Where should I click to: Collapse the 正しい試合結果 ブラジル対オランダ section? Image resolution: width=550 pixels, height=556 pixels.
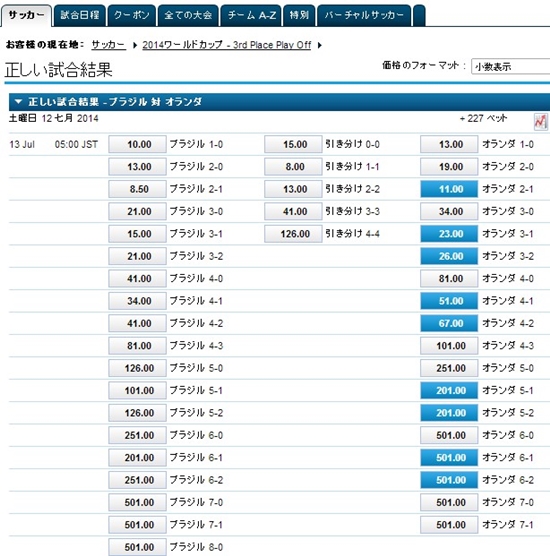click(18, 102)
